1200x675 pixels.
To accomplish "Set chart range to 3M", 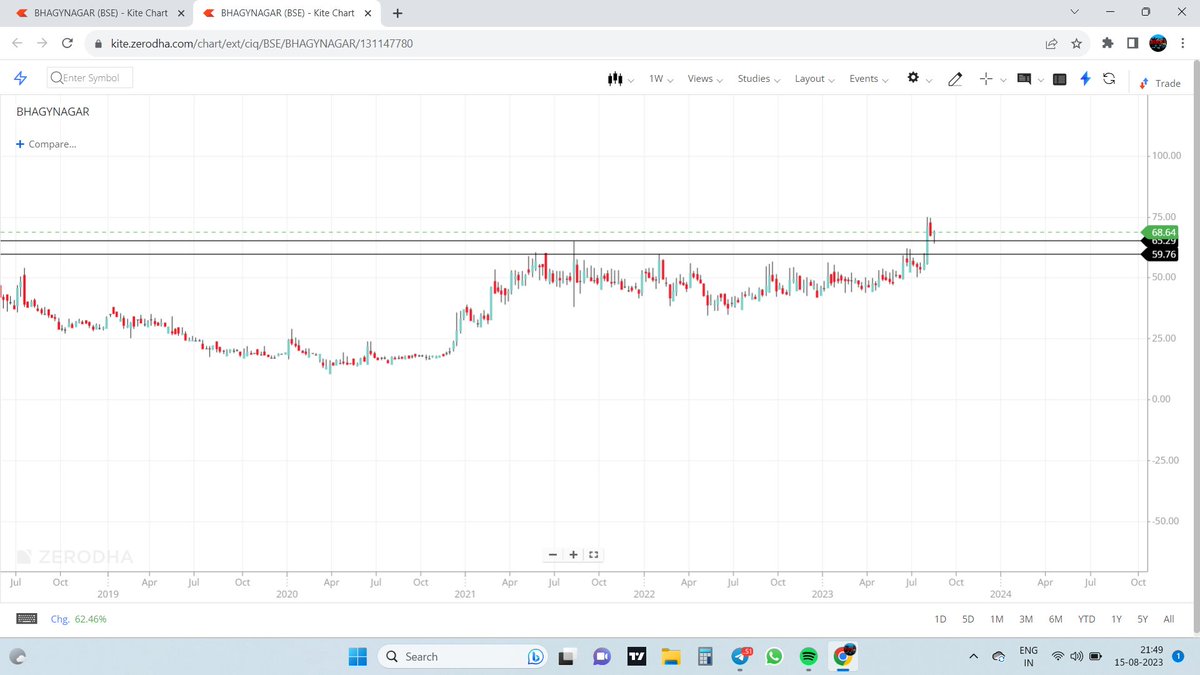I will (x=1026, y=619).
